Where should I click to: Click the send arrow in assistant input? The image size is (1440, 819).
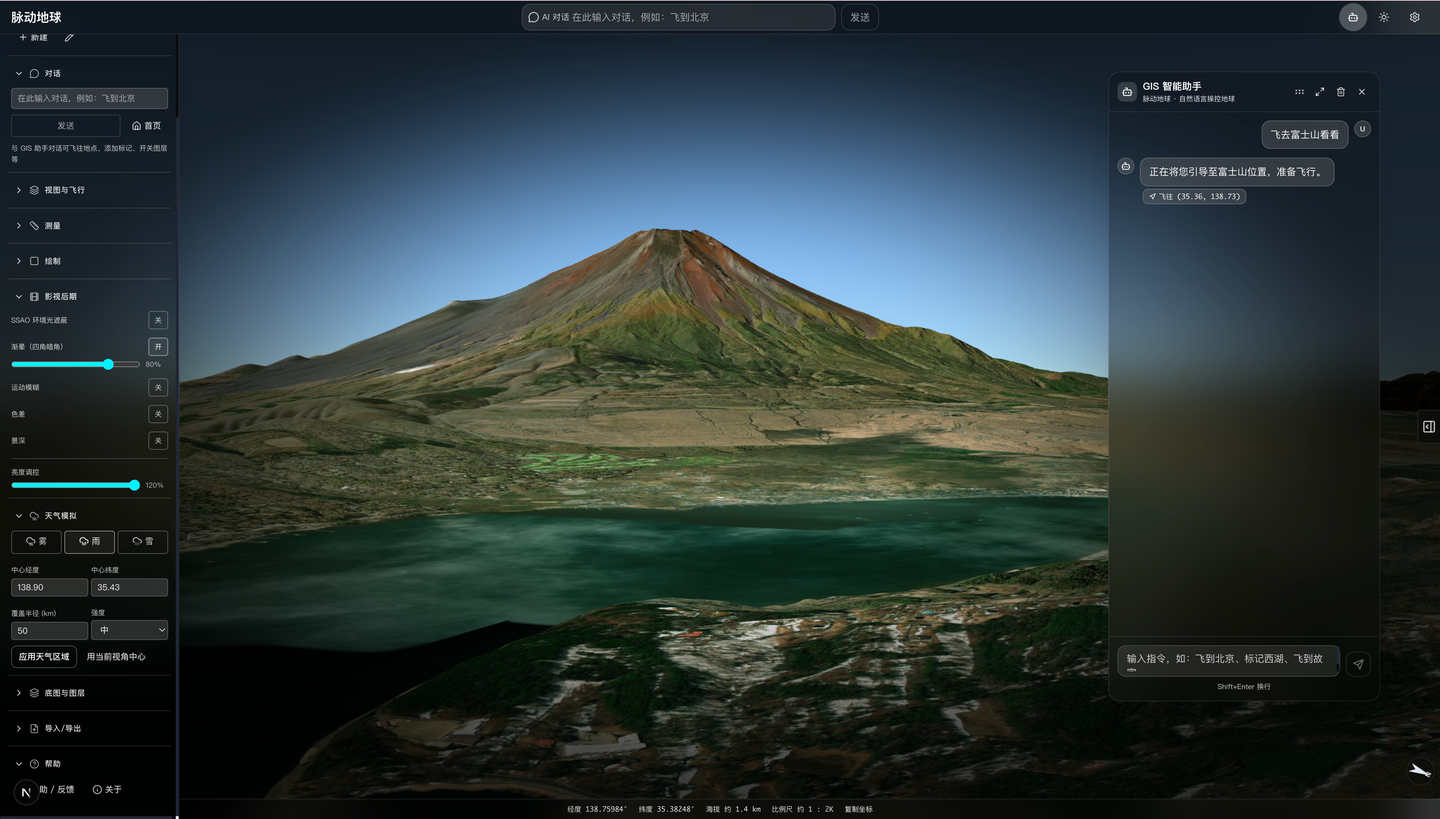point(1358,664)
